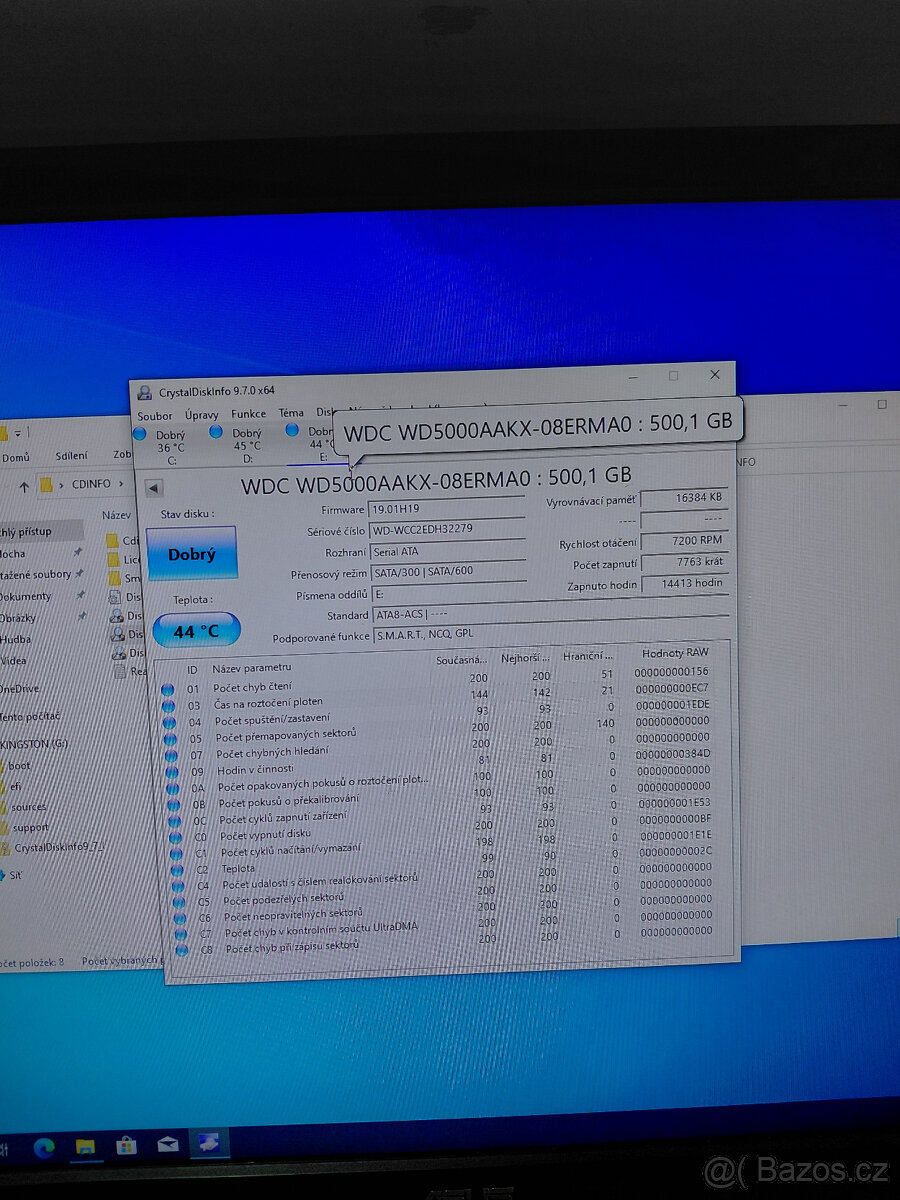Open the Úpravy menu
The width and height of the screenshot is (900, 1200).
click(201, 414)
